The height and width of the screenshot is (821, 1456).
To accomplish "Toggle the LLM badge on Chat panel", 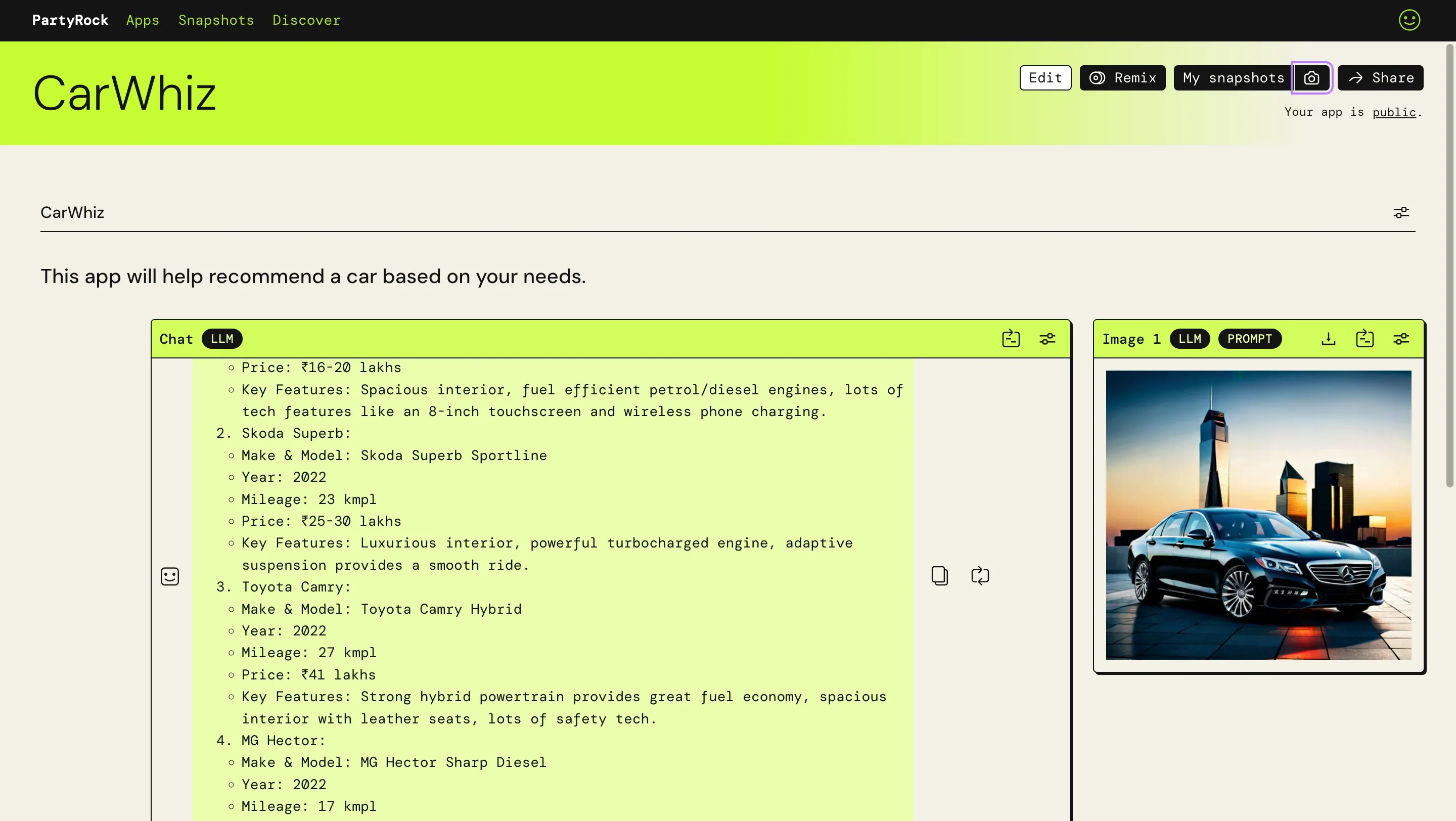I will (221, 339).
